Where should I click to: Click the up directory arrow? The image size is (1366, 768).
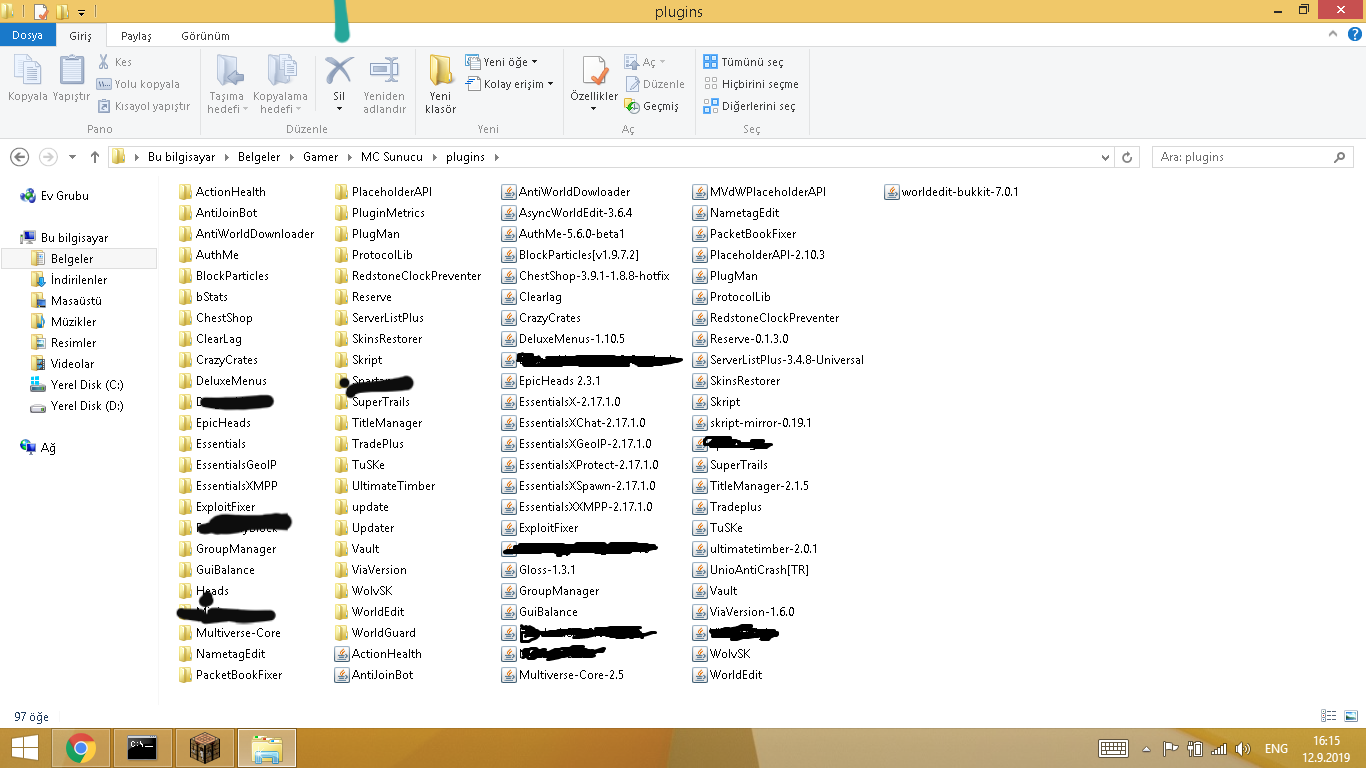pos(95,157)
